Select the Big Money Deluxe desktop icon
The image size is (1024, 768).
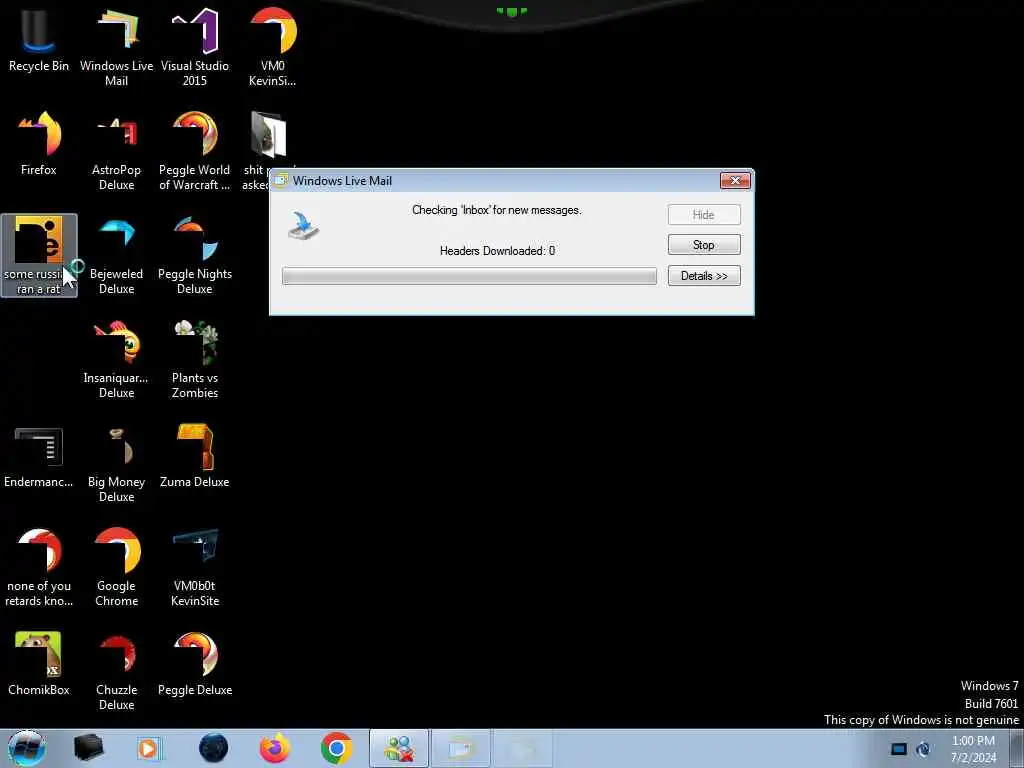(116, 464)
